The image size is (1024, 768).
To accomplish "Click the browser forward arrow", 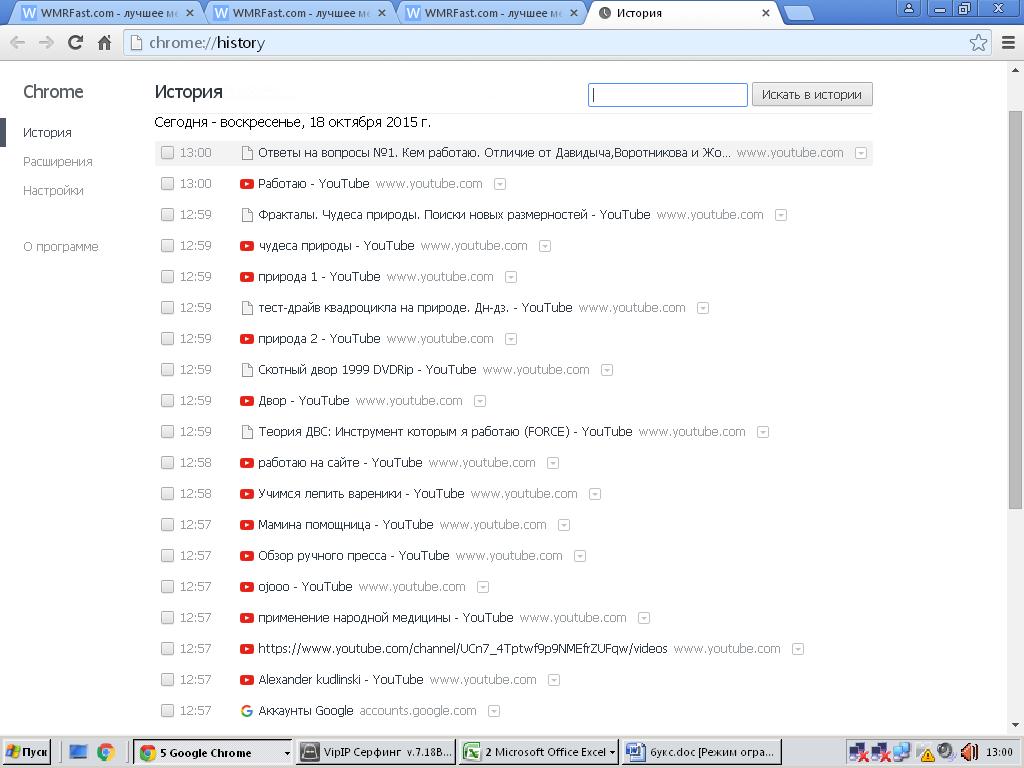I will pos(46,43).
